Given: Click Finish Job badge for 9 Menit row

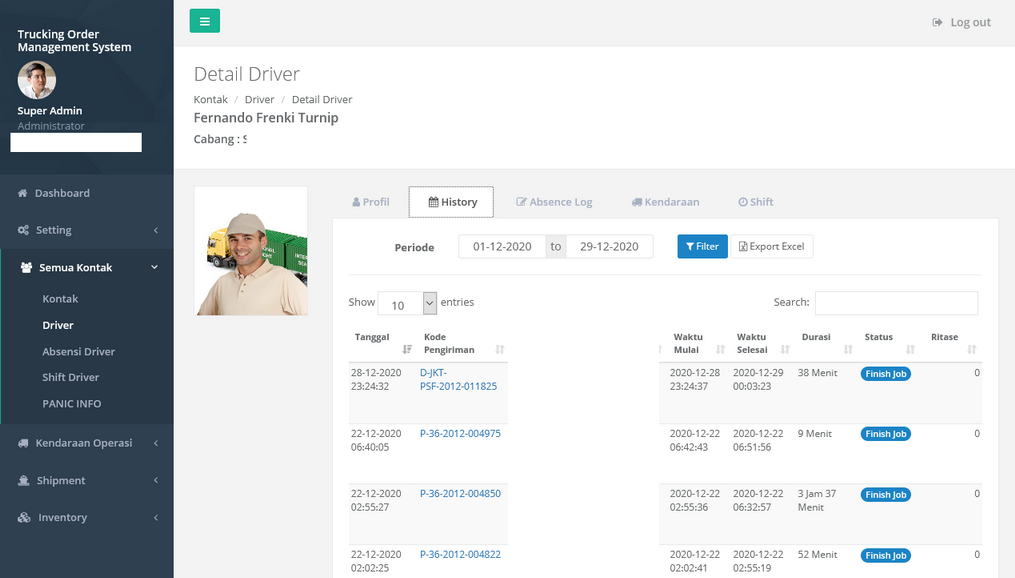Looking at the screenshot, I should [x=886, y=434].
